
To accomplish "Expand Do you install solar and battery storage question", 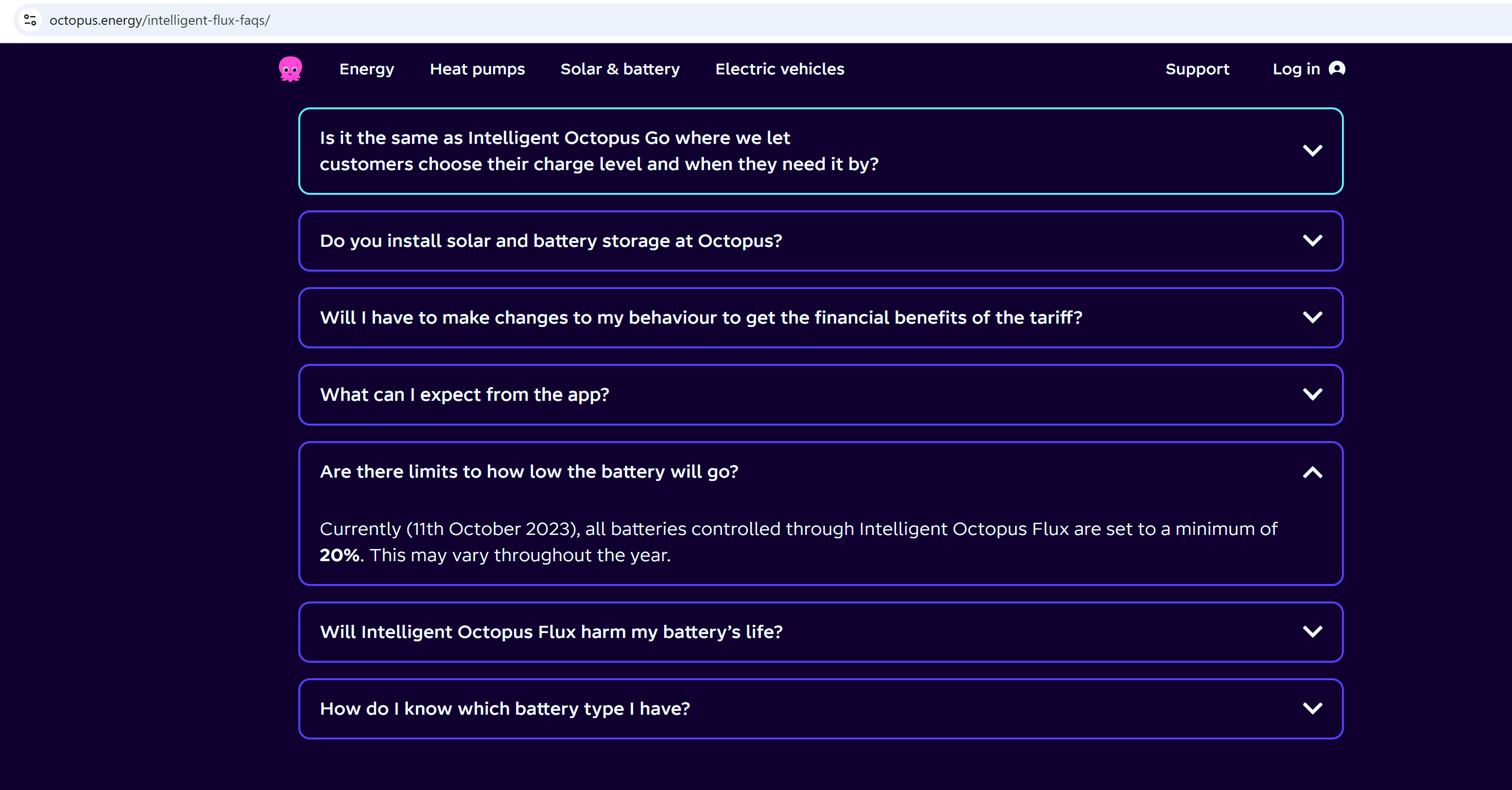I will [x=821, y=241].
